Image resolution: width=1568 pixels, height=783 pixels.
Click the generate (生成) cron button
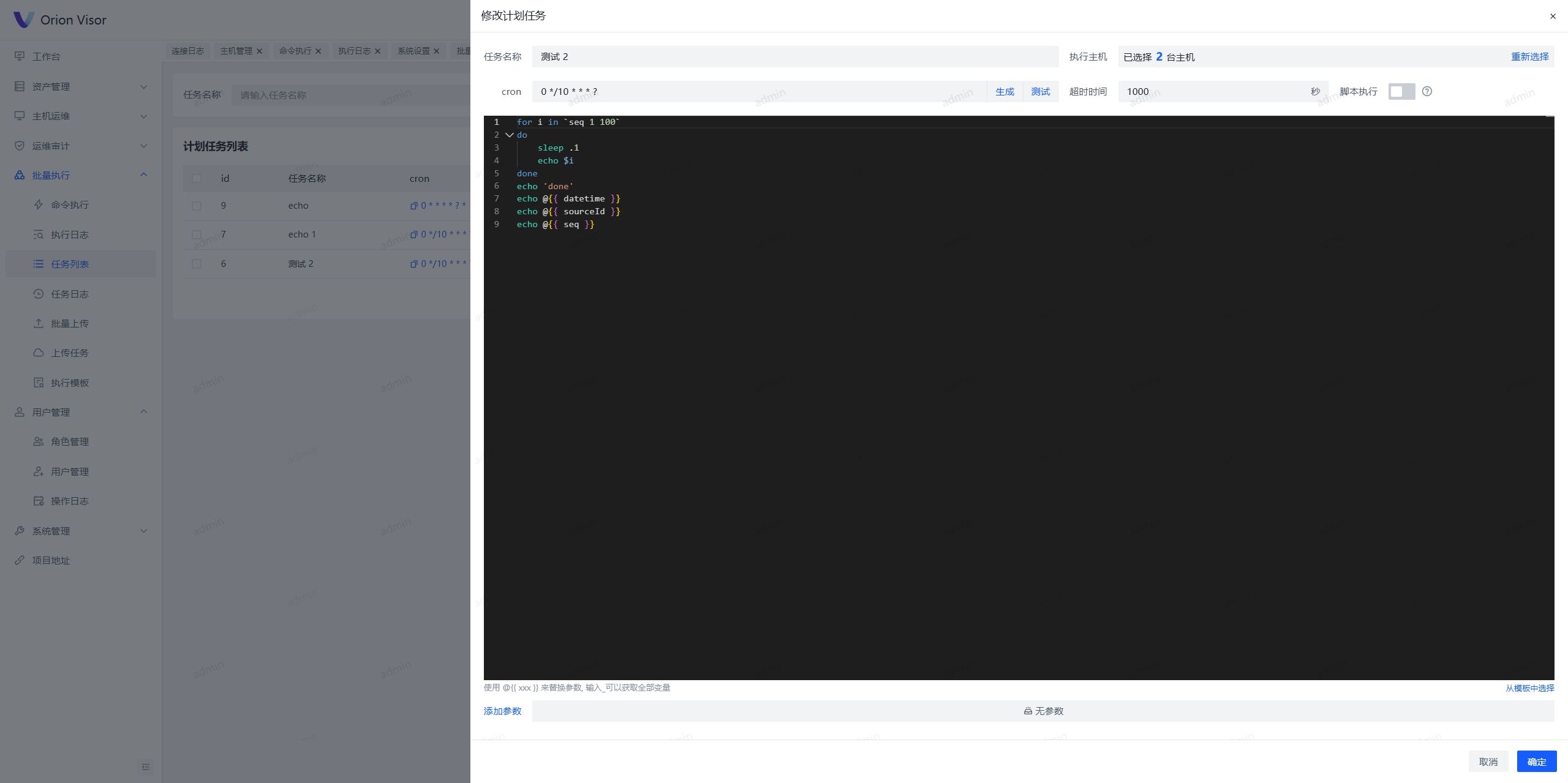point(1005,91)
